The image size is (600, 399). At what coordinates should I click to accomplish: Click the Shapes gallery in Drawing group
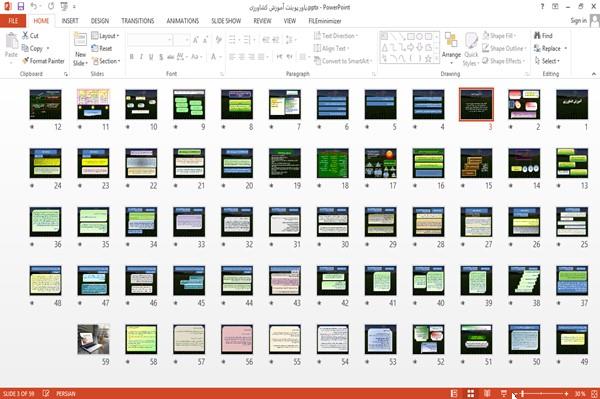(x=409, y=47)
